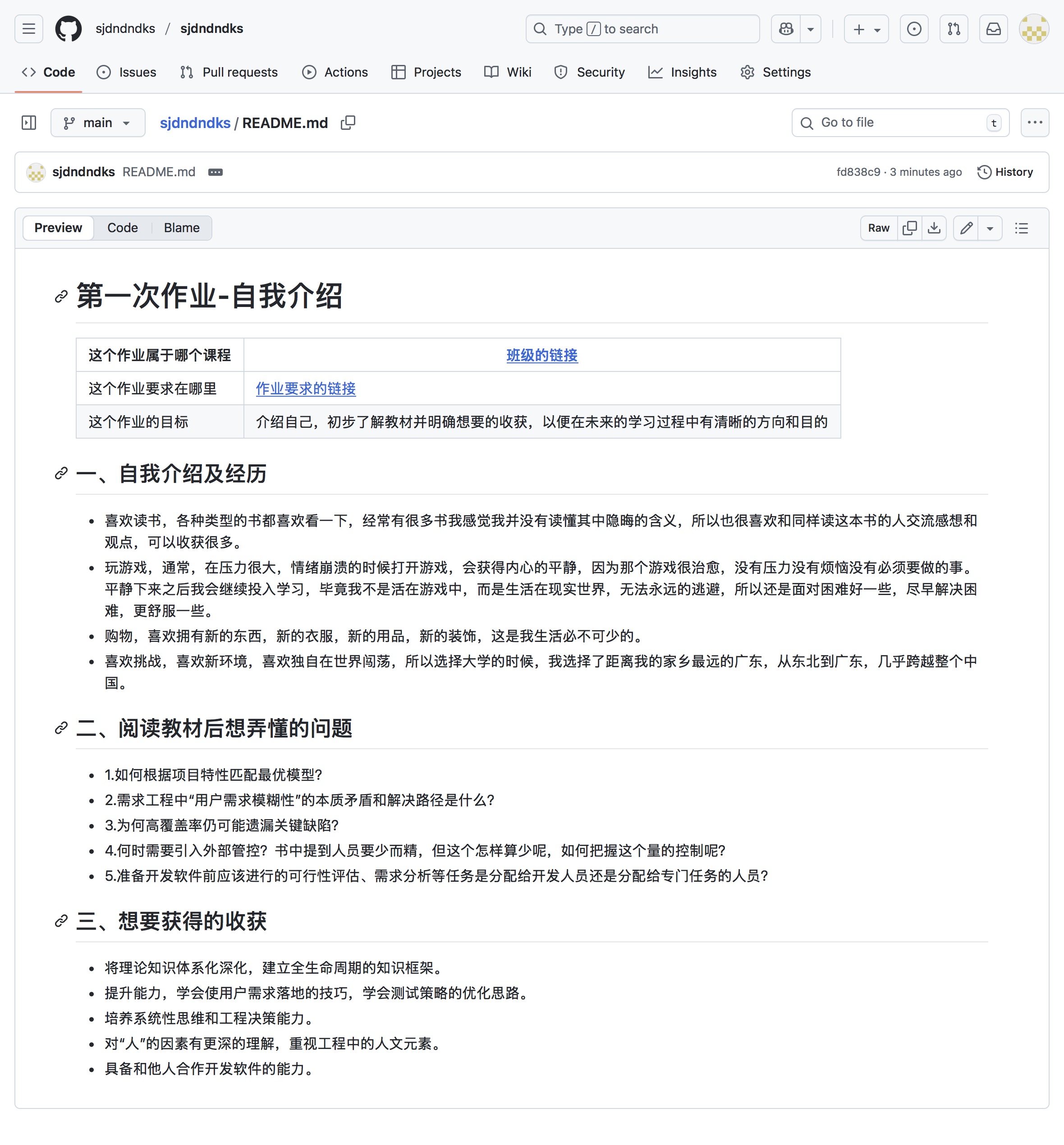Copy raw file contents
Image resolution: width=1064 pixels, height=1145 pixels.
click(x=910, y=228)
